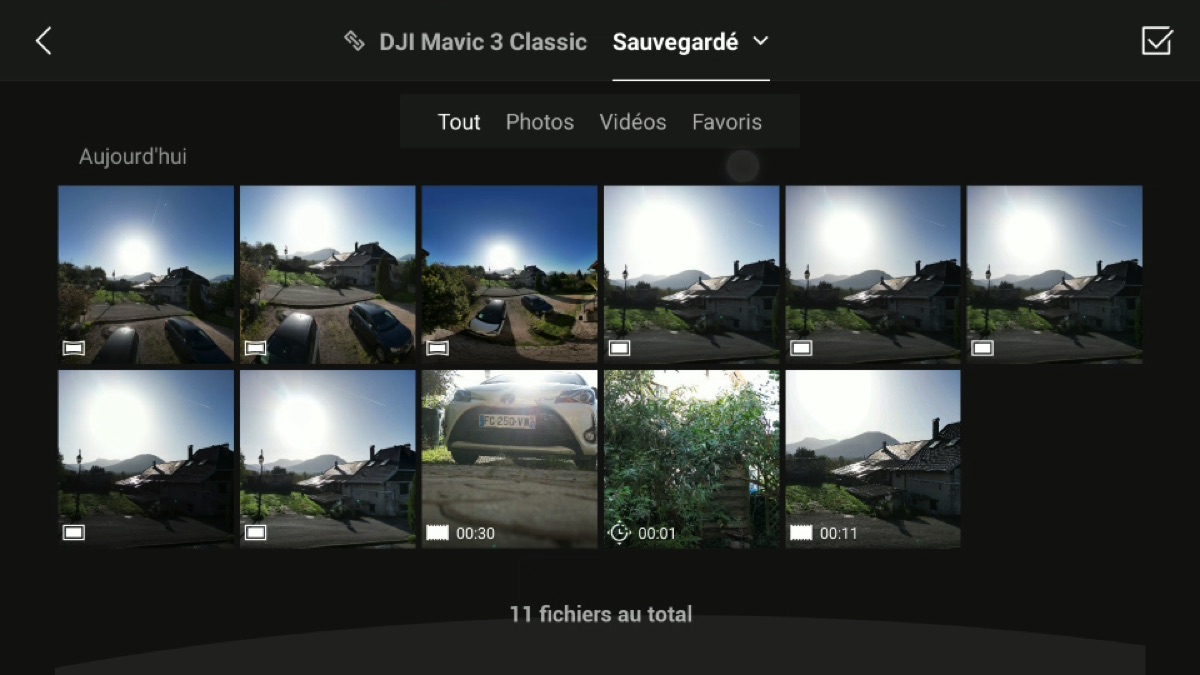Show only Photos in the album
Viewport: 1200px width, 675px height.
click(540, 122)
